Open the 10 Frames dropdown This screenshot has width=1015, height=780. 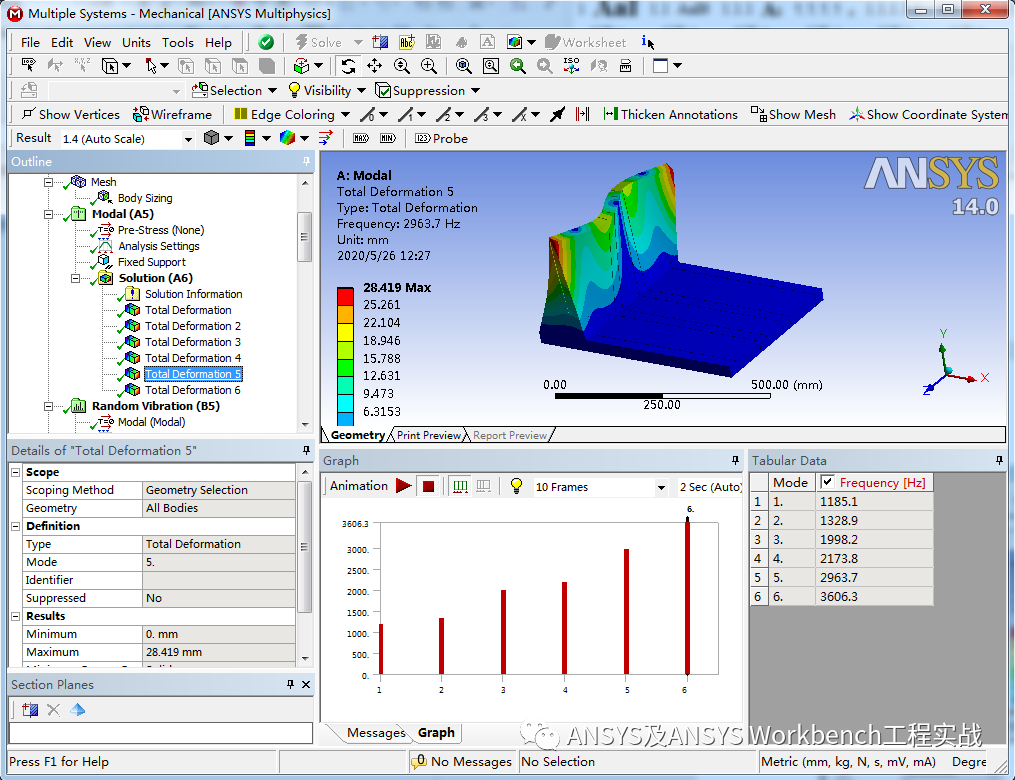click(x=661, y=487)
